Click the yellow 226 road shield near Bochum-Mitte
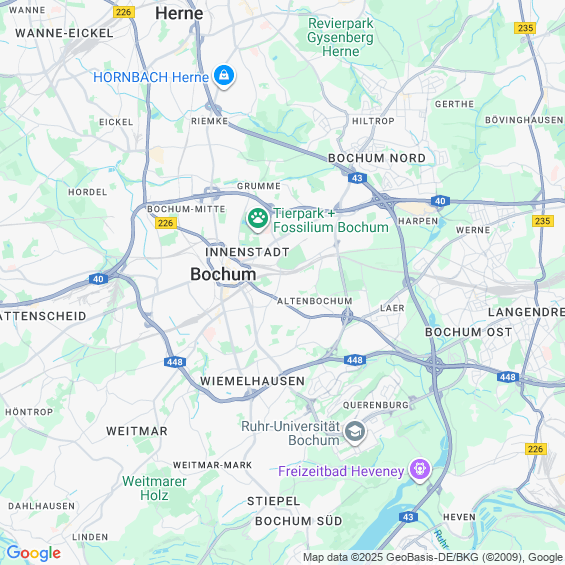The height and width of the screenshot is (565, 565). click(x=166, y=223)
